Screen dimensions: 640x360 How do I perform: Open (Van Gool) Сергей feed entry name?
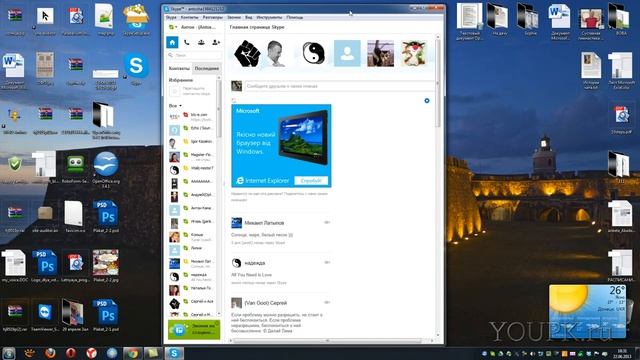[266, 303]
